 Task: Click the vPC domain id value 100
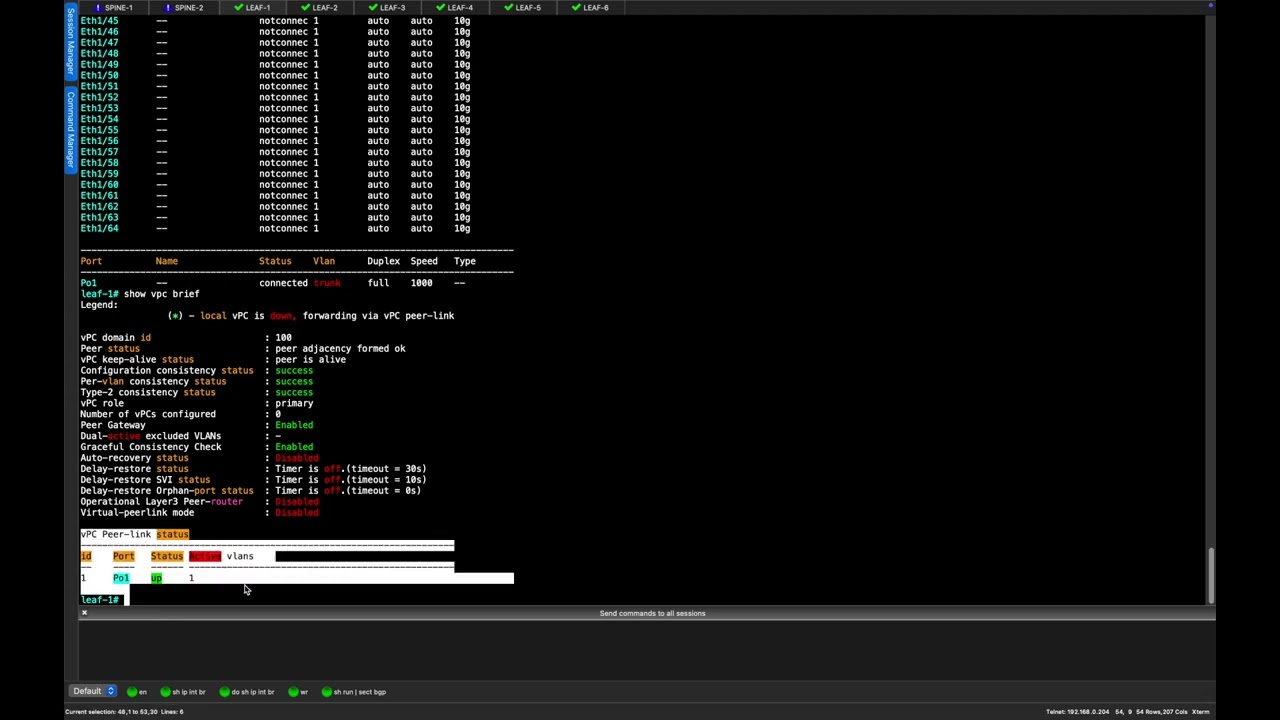point(283,338)
